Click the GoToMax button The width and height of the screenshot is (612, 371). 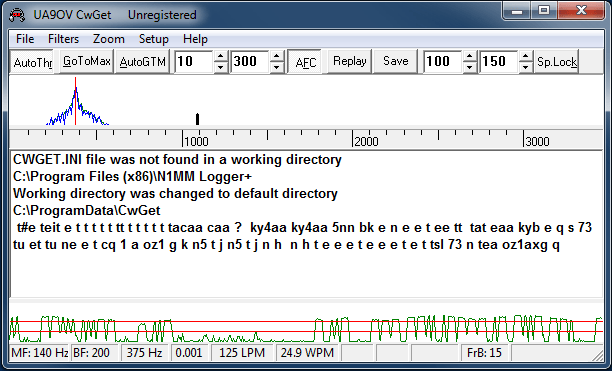click(x=86, y=61)
